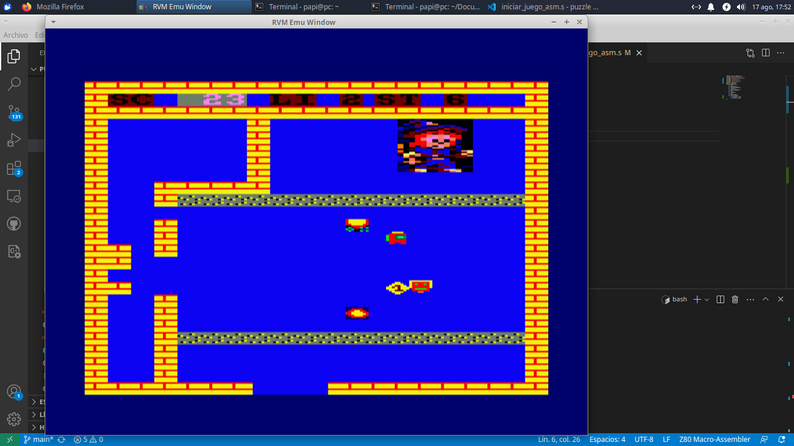Open the Run and Debug view
Screen dimensions: 794x446
point(14,140)
